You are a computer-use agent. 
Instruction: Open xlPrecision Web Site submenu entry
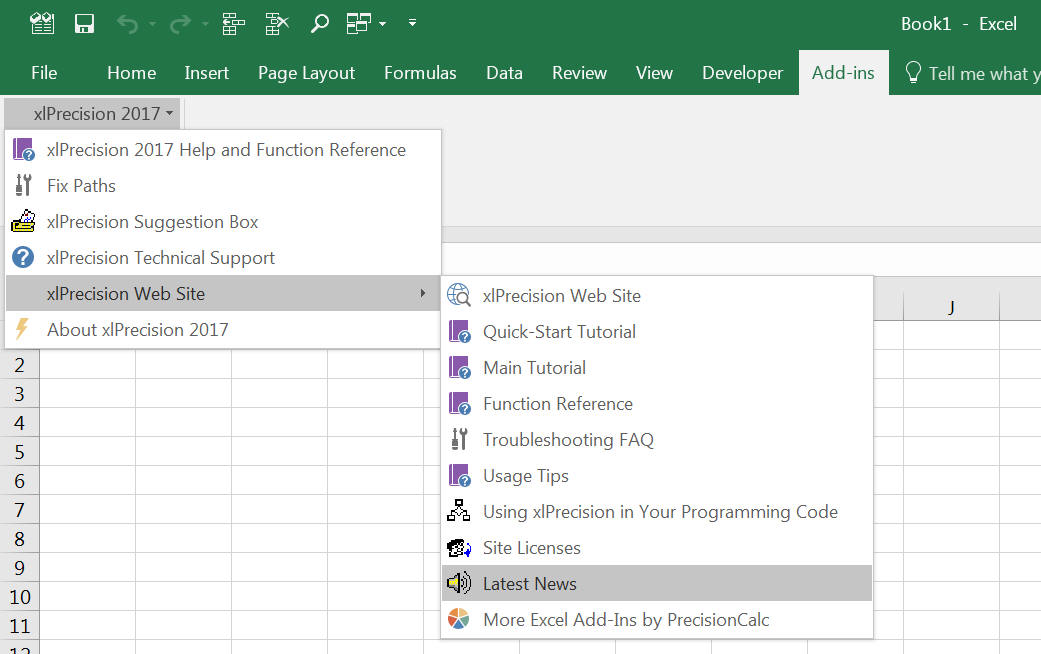(657, 295)
